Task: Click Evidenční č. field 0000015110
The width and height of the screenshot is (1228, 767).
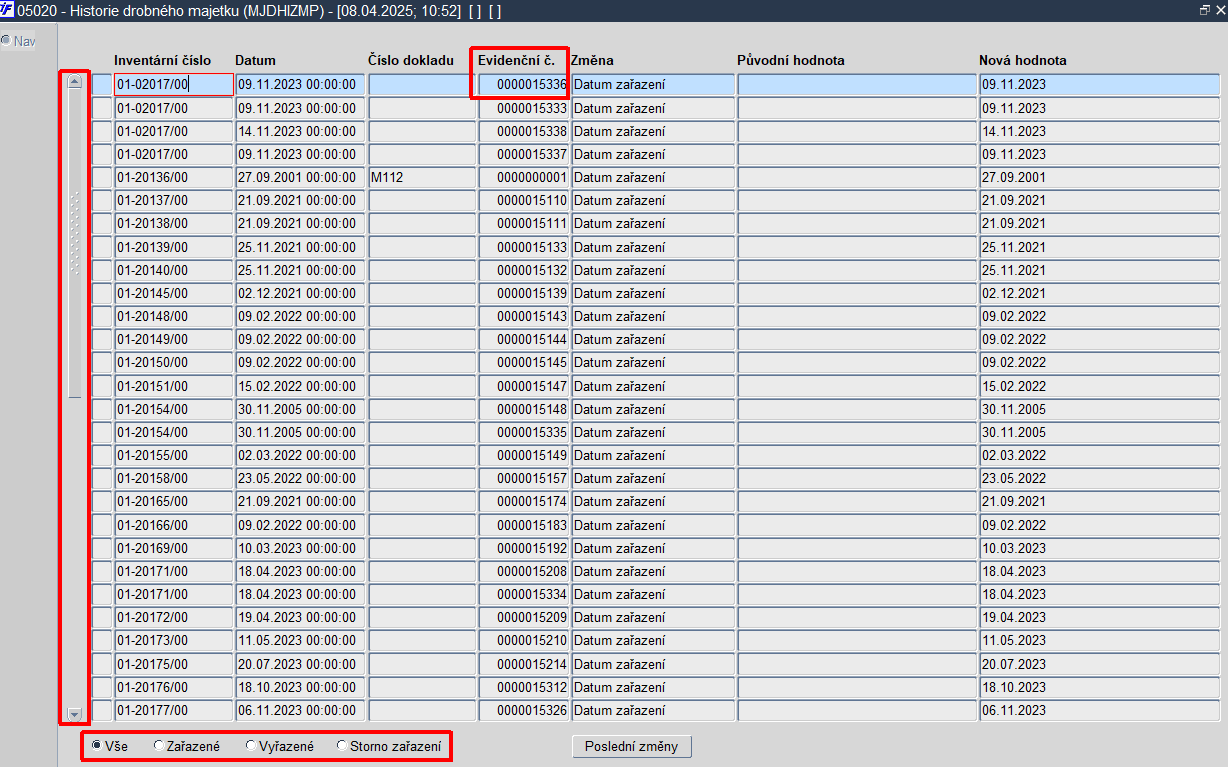Action: pyautogui.click(x=523, y=200)
